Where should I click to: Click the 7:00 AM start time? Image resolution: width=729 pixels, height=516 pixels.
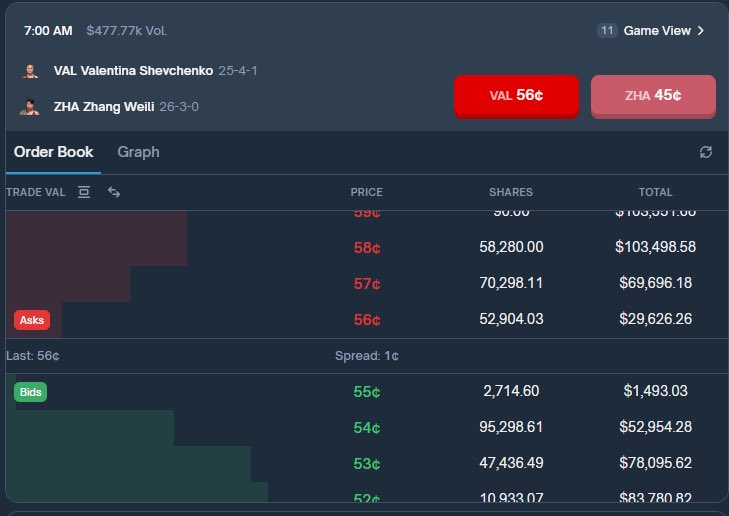(x=48, y=31)
